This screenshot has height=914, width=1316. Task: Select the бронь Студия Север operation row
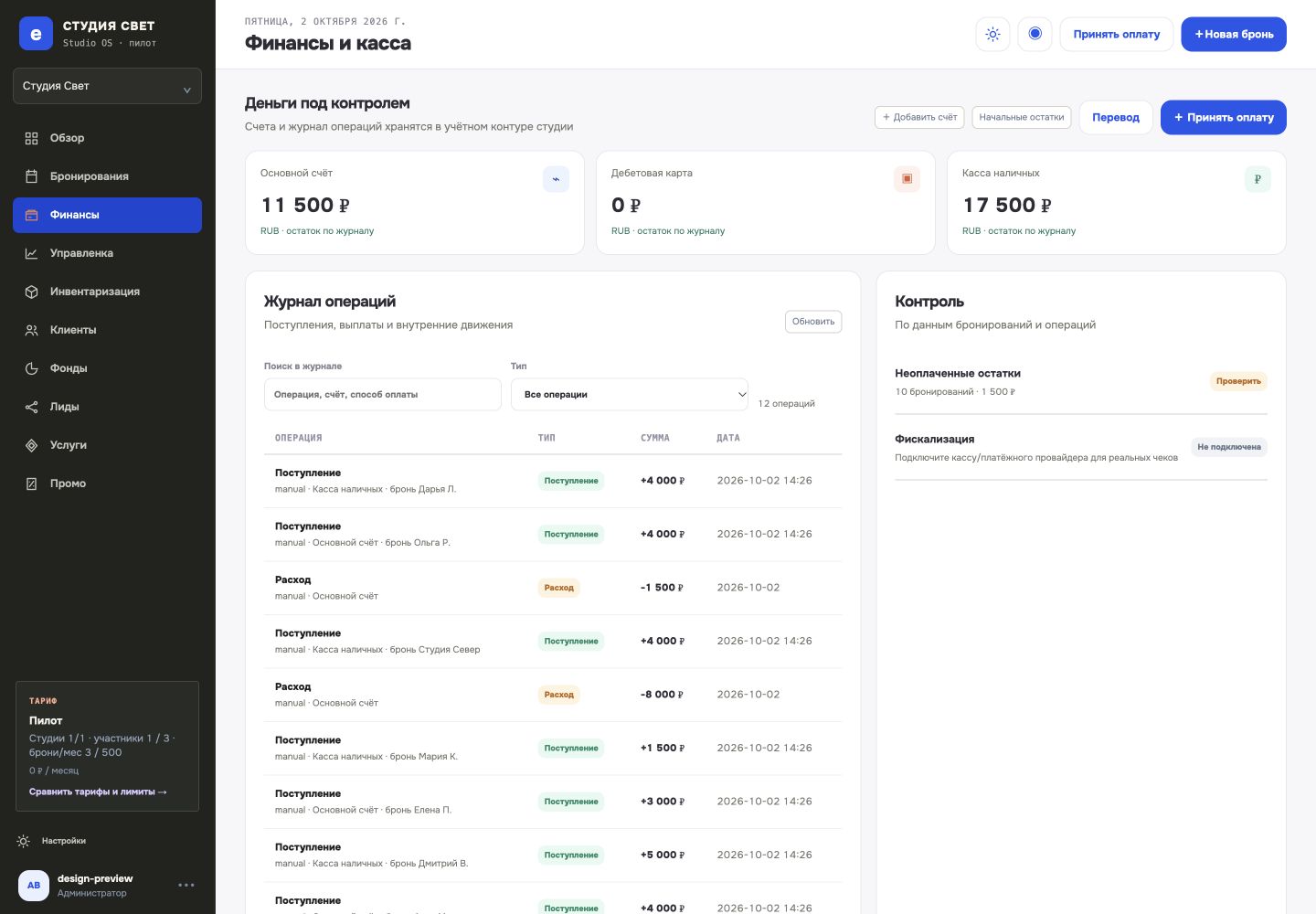point(553,642)
